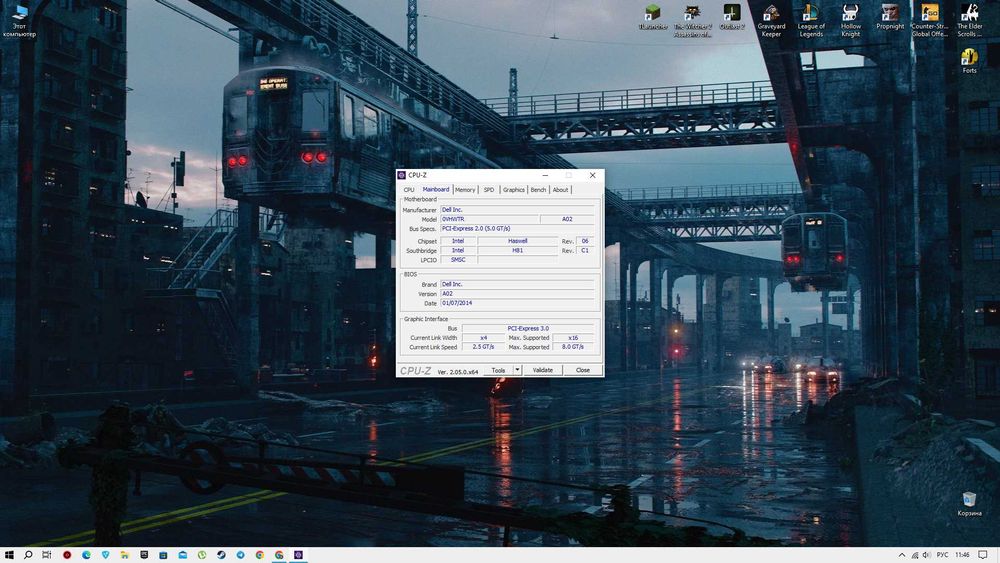The height and width of the screenshot is (563, 1000).
Task: Open the Propnight desktop shortcut
Action: (x=890, y=17)
